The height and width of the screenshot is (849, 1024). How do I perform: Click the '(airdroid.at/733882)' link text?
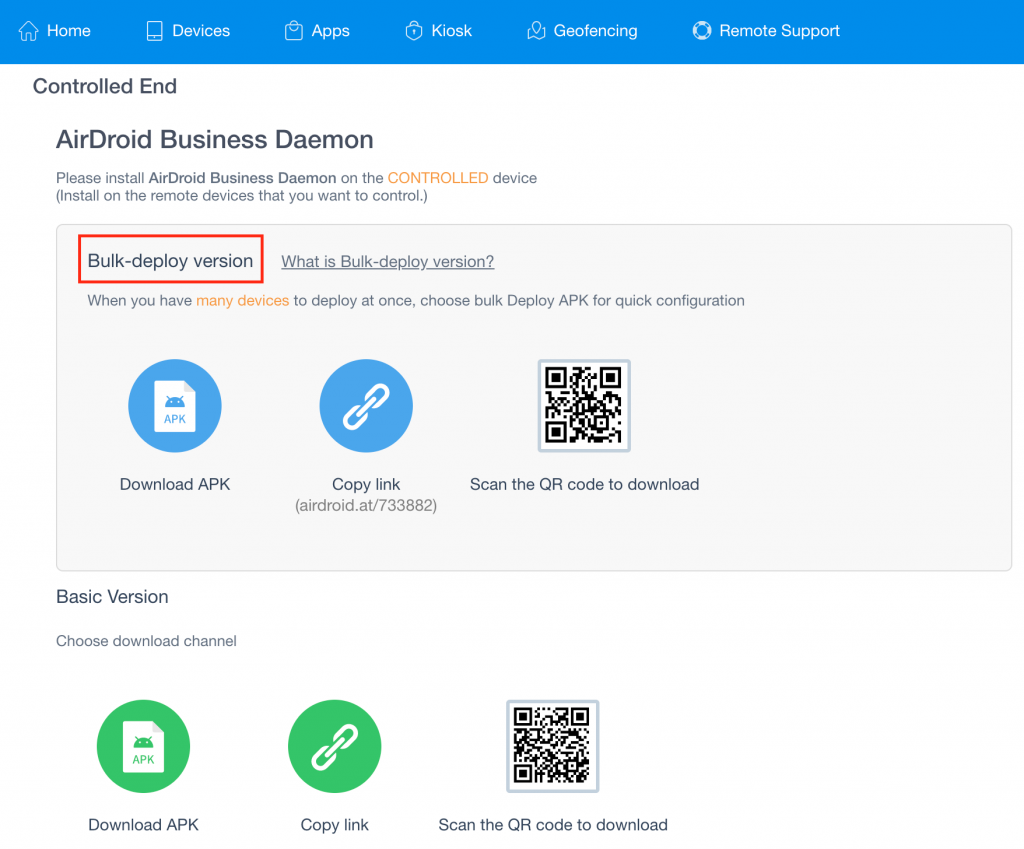pos(366,505)
